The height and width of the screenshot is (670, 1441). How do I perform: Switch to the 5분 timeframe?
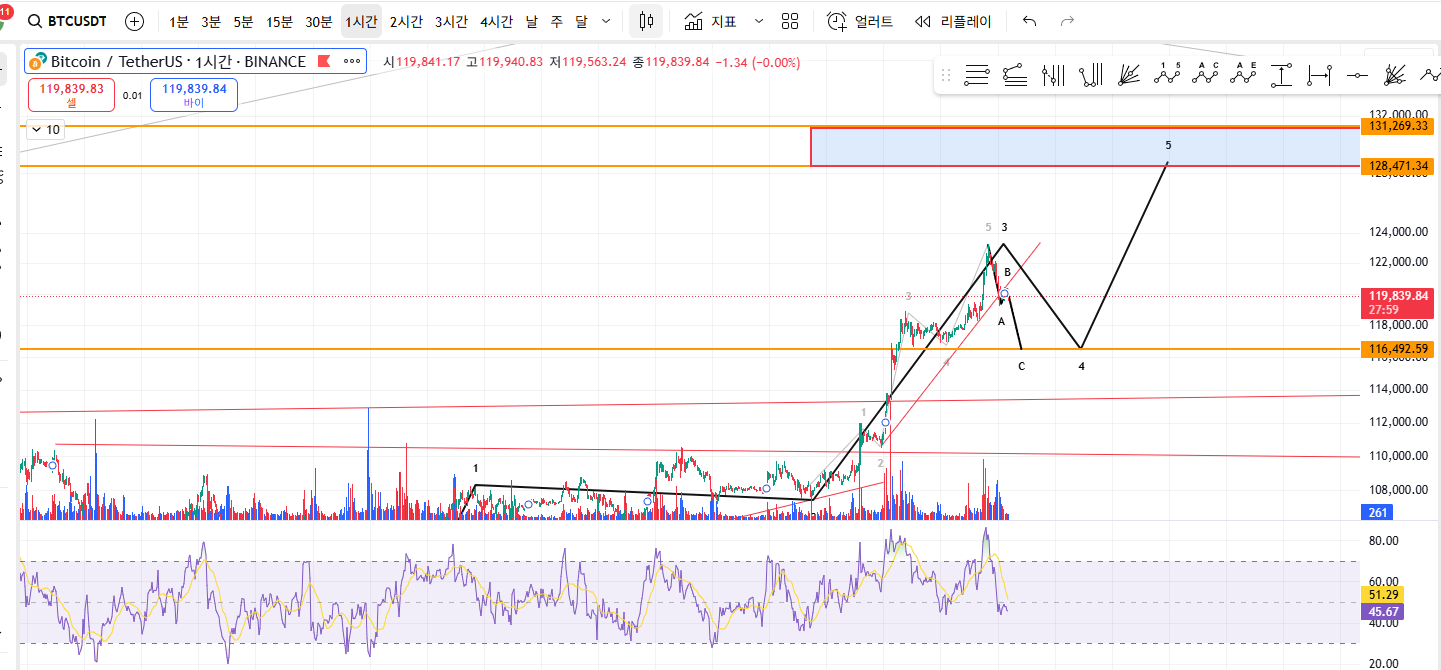click(x=243, y=21)
